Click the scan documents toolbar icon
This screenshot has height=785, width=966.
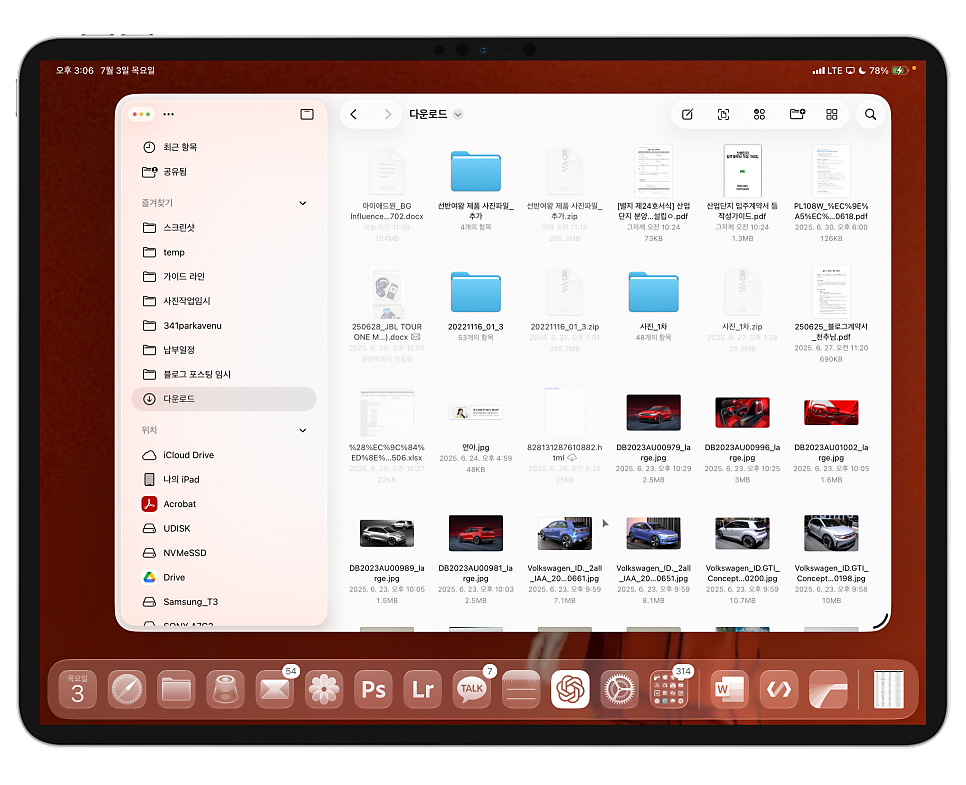[x=723, y=114]
